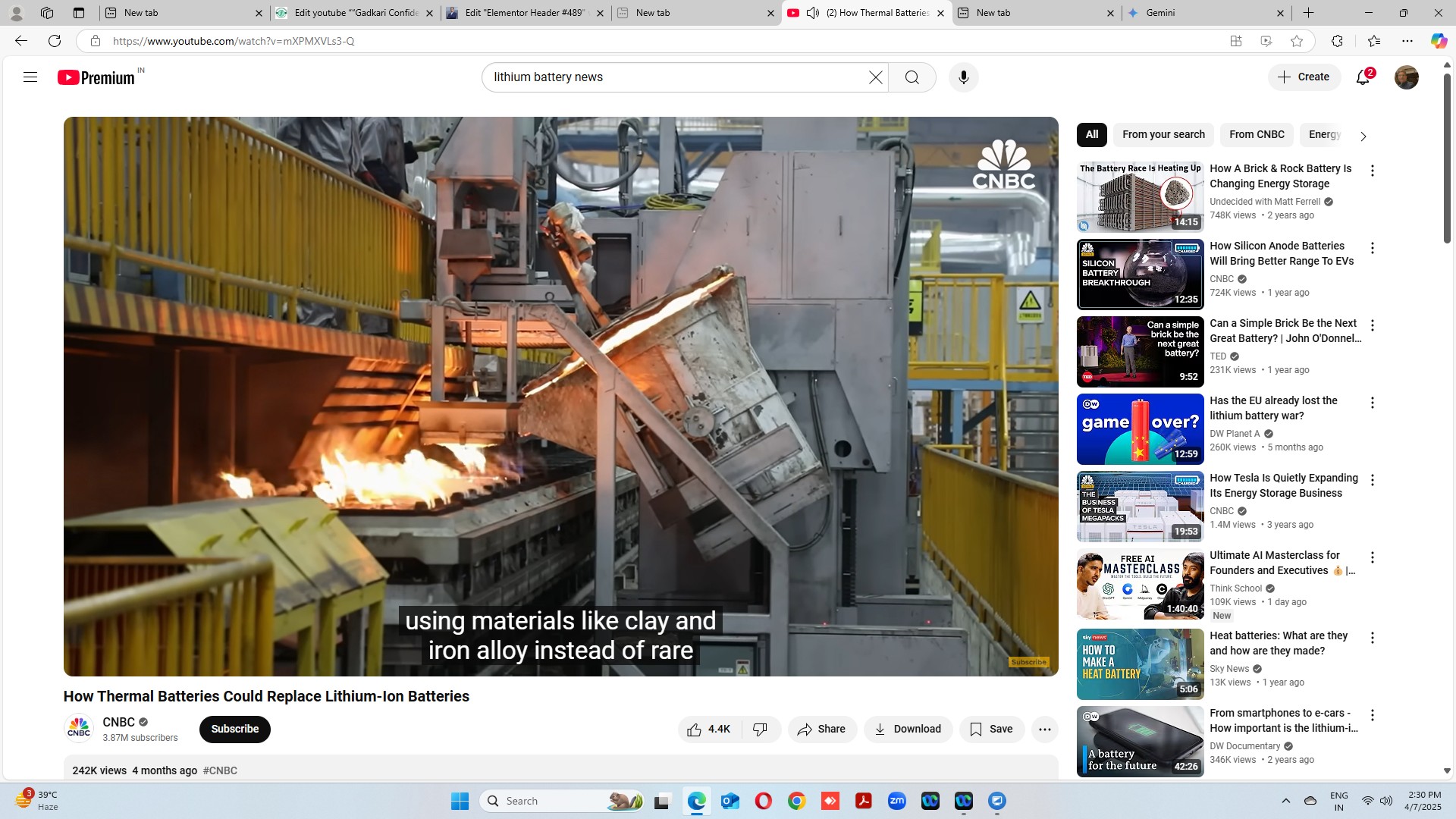Dislike the video with thumbs down
The width and height of the screenshot is (1456, 819).
(x=760, y=729)
